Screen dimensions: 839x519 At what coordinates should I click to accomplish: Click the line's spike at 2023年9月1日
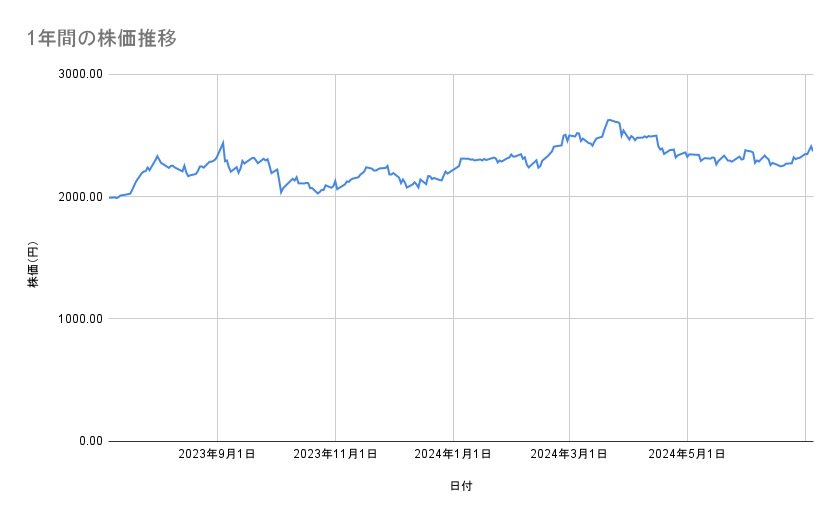tap(223, 142)
